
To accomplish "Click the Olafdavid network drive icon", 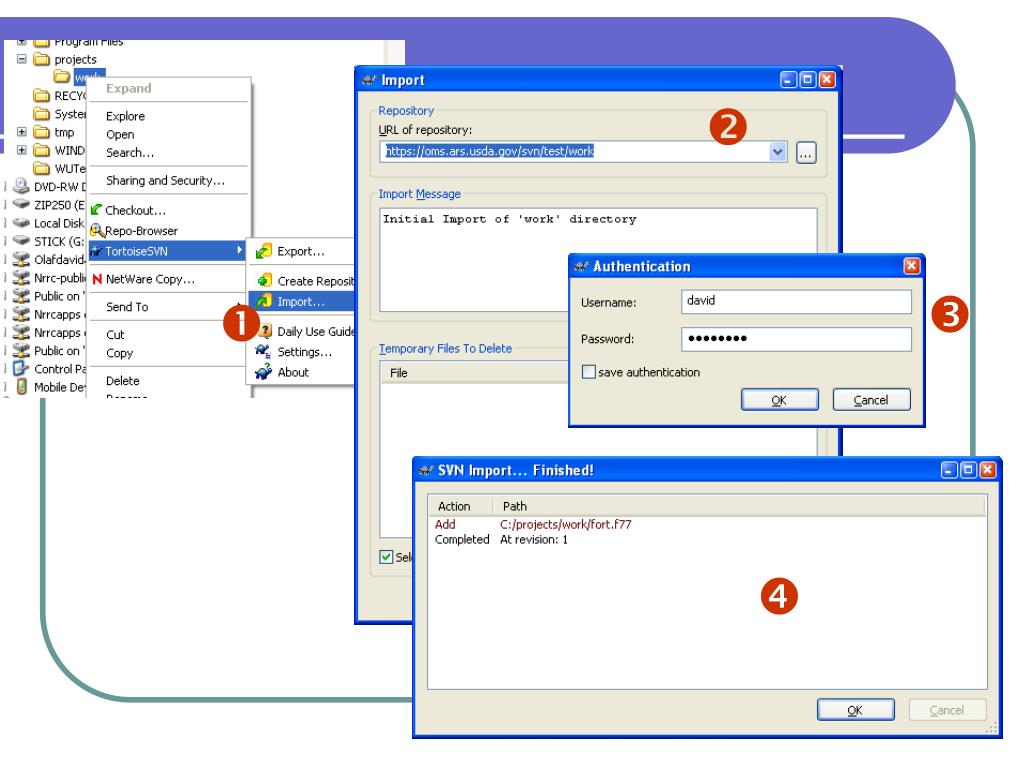I will click(21, 259).
